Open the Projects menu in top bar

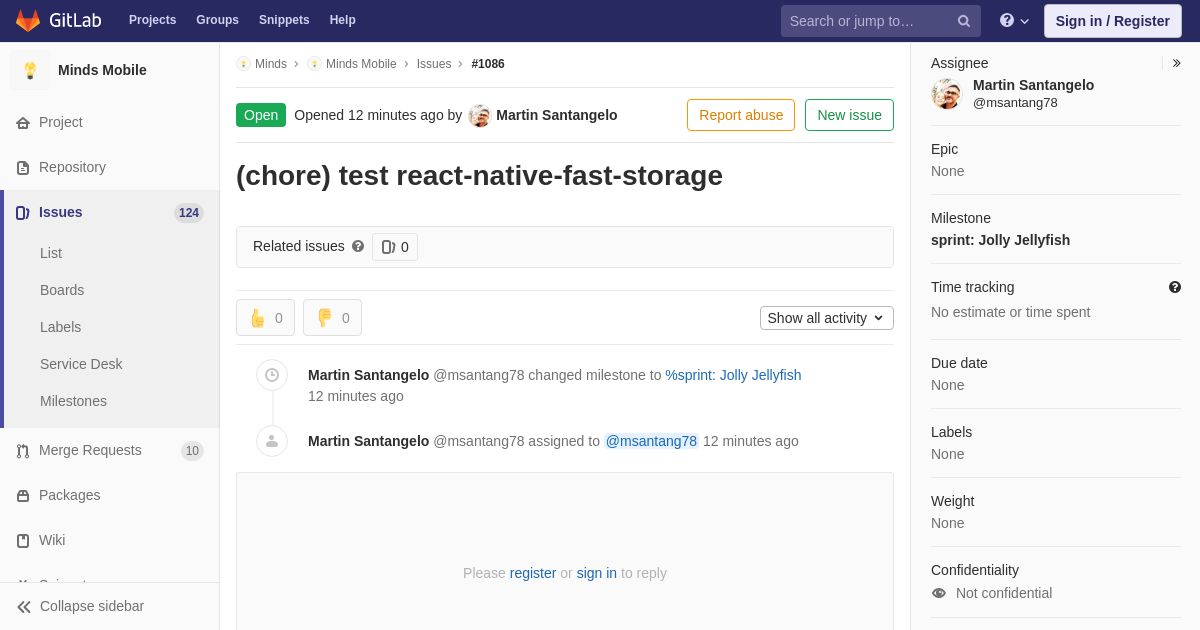pos(152,20)
